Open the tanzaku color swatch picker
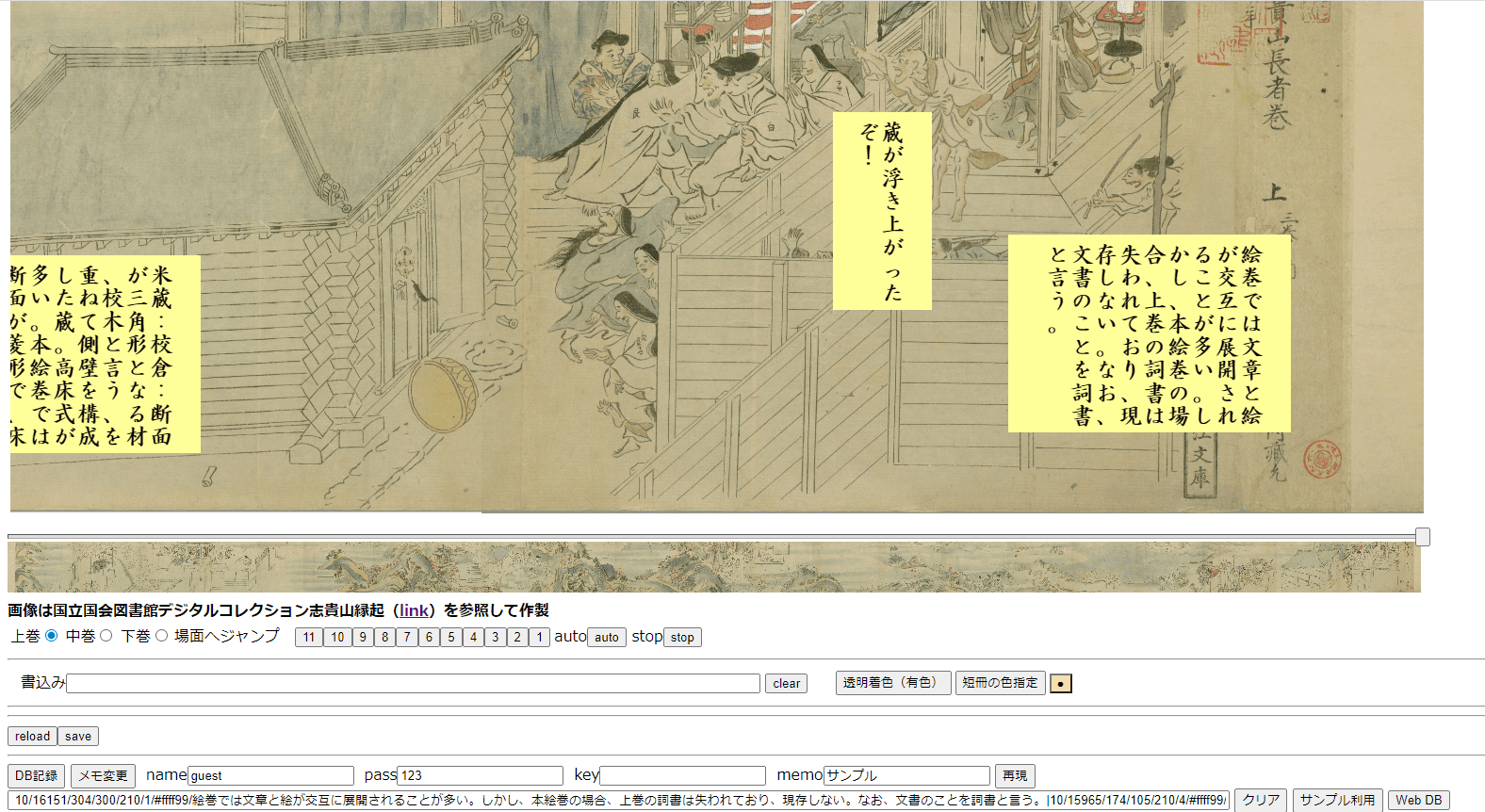Image resolution: width=1485 pixels, height=812 pixels. (1061, 684)
